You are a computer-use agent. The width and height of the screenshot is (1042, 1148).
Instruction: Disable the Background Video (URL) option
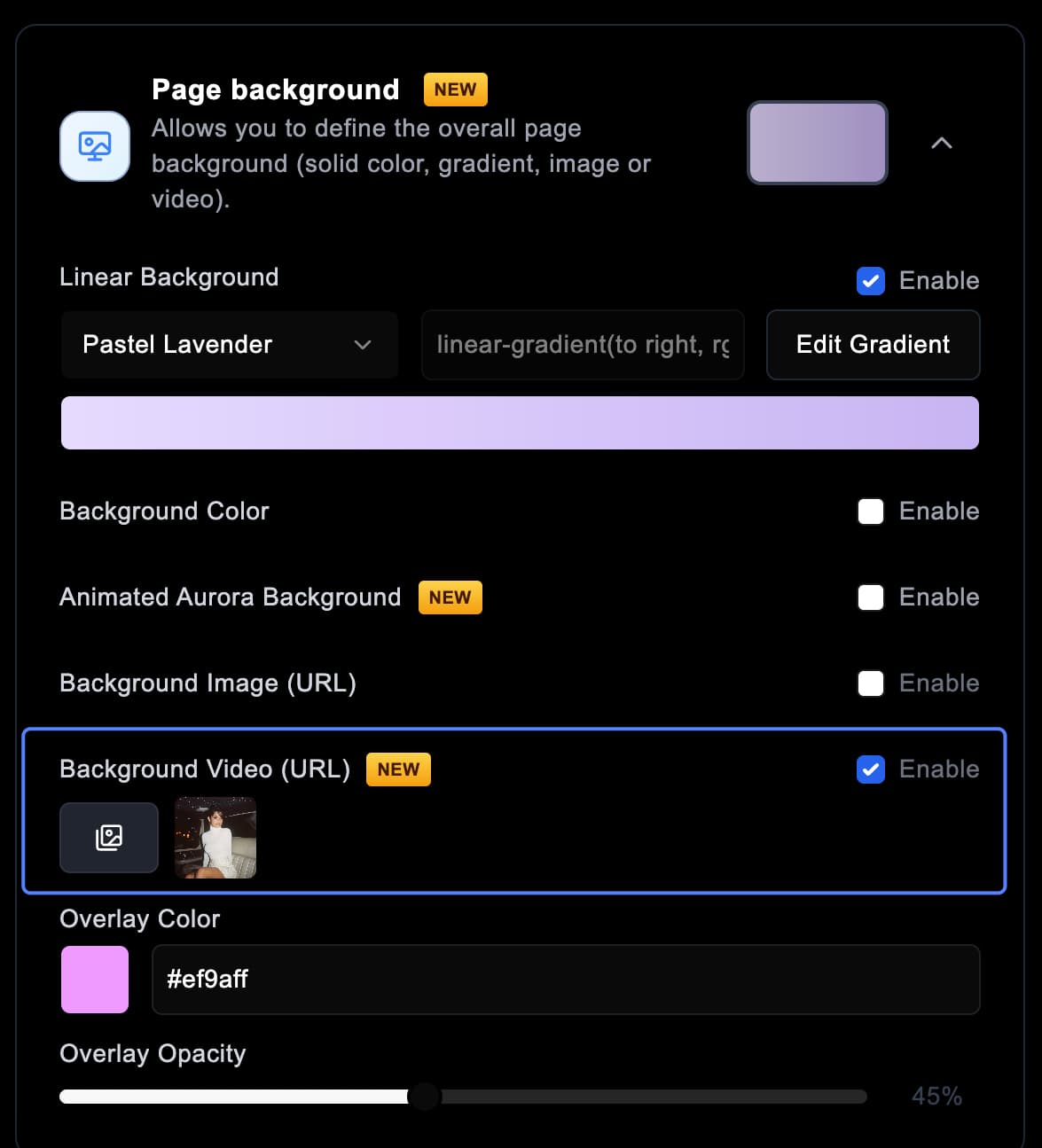pos(871,769)
